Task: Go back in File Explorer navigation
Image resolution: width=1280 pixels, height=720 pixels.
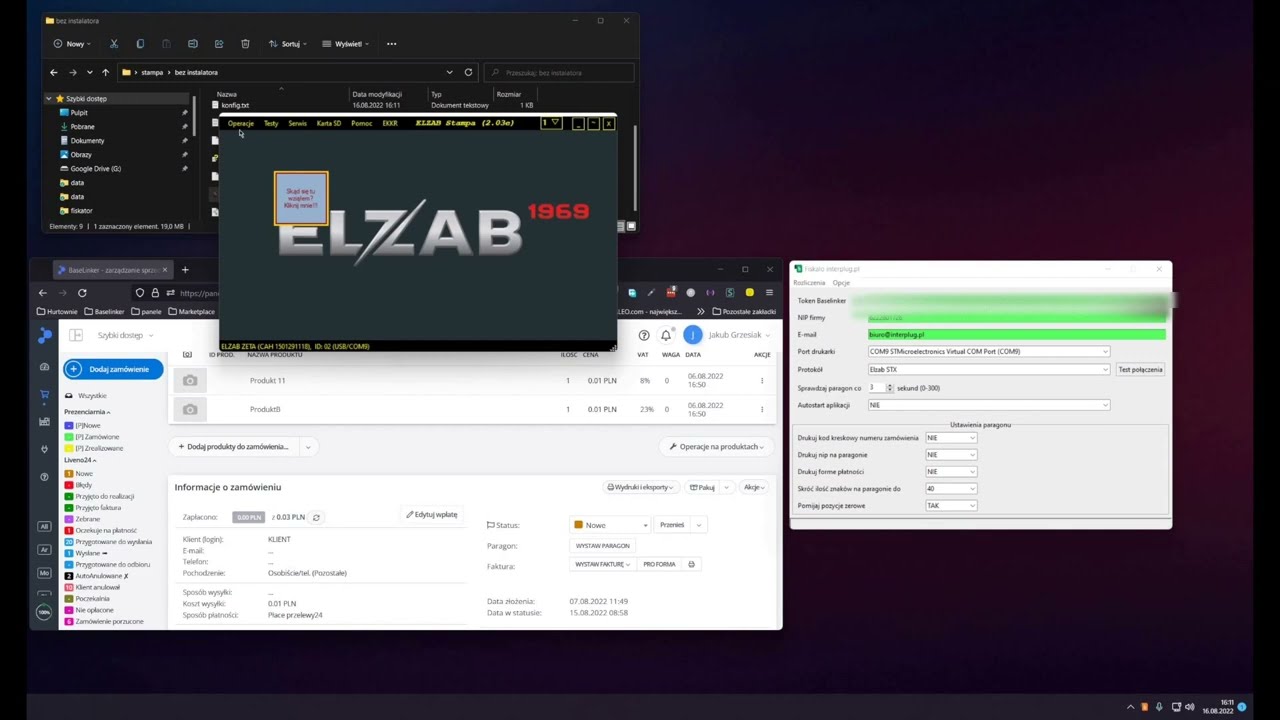Action: point(54,72)
